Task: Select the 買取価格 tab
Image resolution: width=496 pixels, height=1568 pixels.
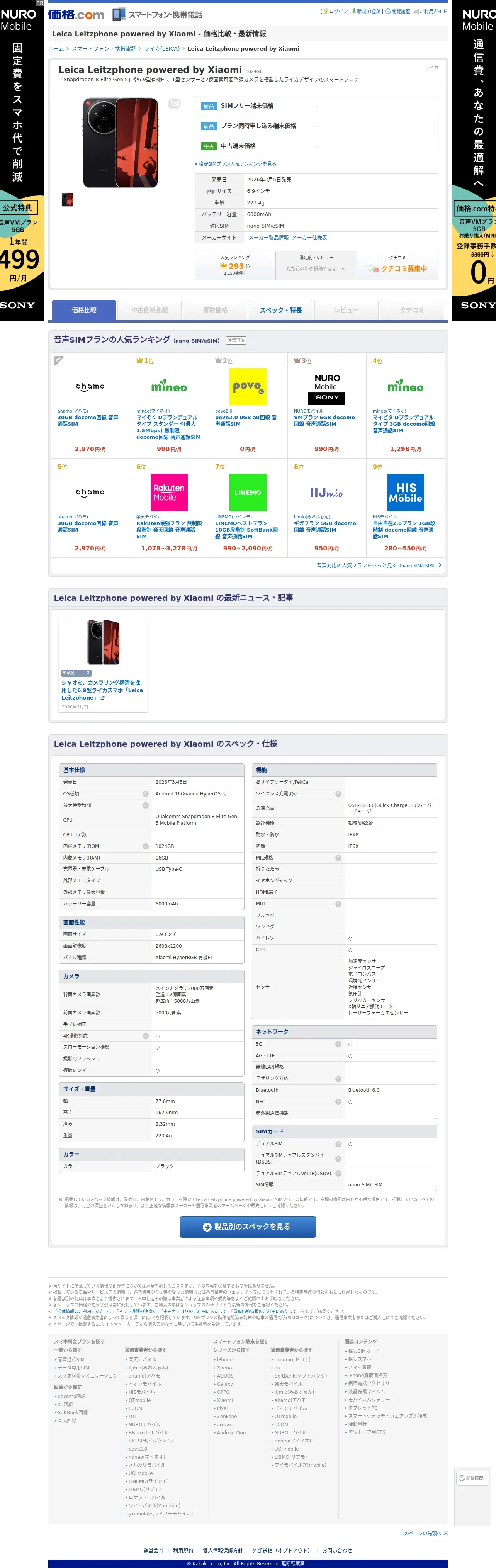Action: coord(215,310)
